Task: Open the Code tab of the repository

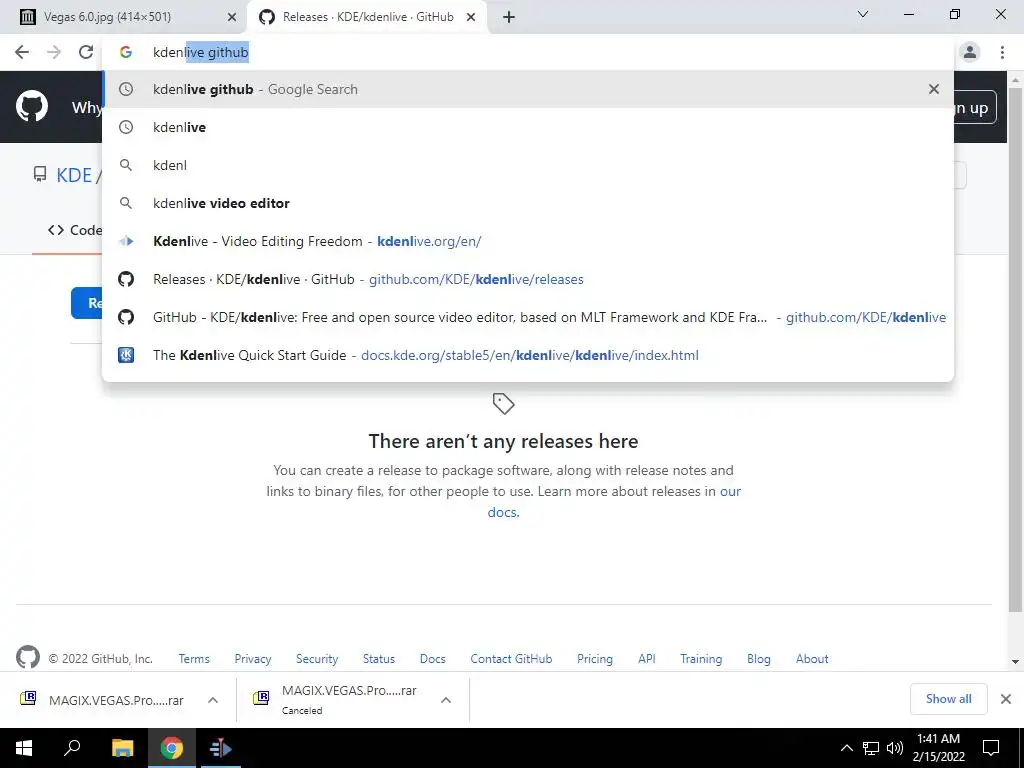Action: [74, 230]
